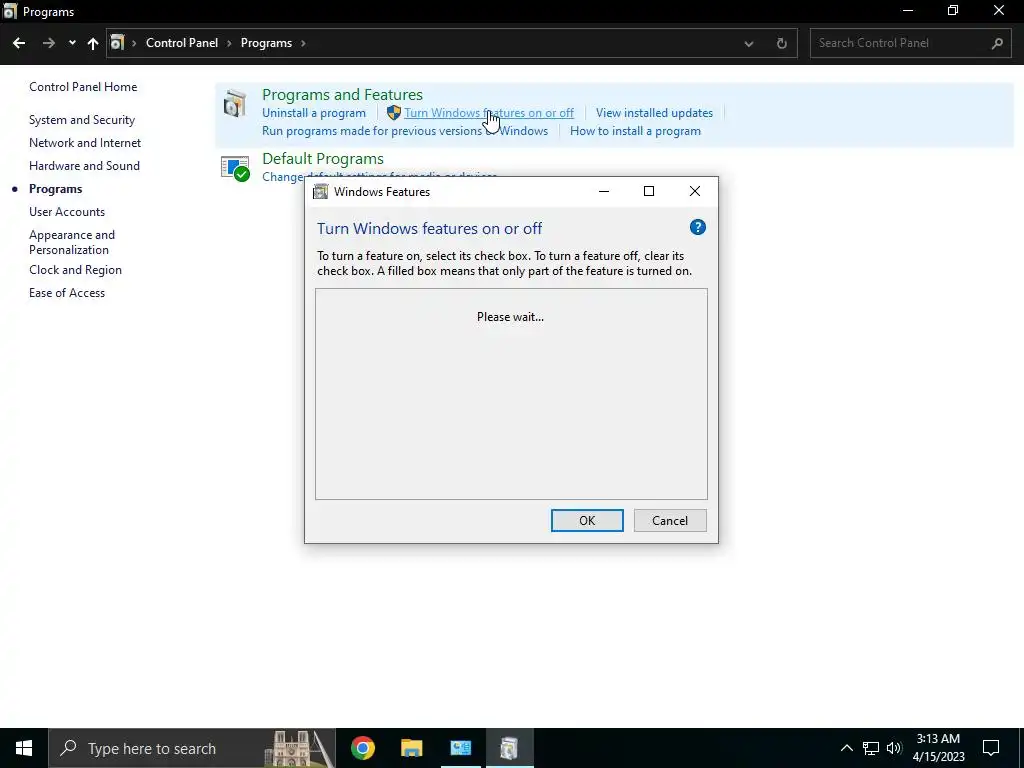Image resolution: width=1024 pixels, height=768 pixels.
Task: Open Appearance and Personalization category
Action: (72, 242)
